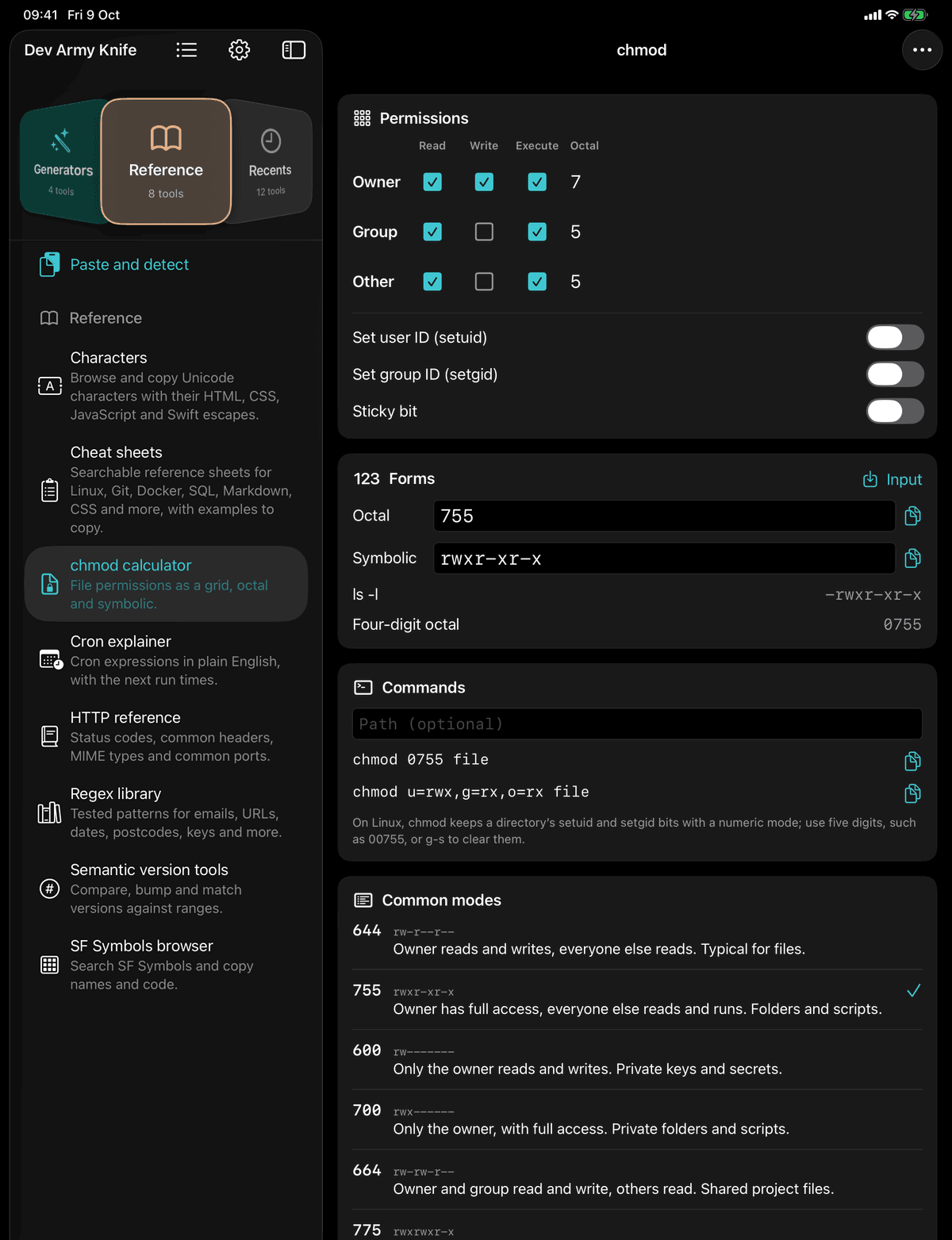This screenshot has height=1240, width=952.
Task: Open the tool list icon in sidebar header
Action: coord(186,50)
